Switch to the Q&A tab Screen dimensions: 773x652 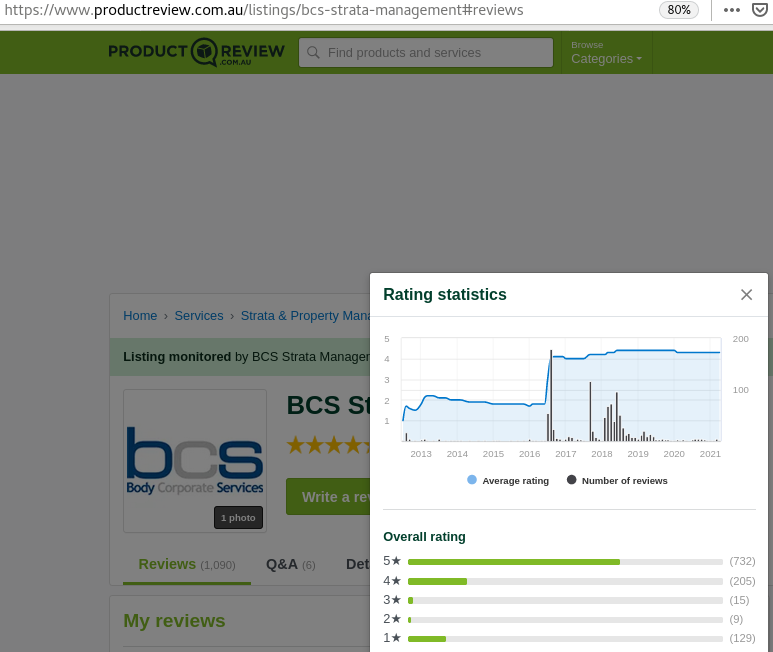290,565
